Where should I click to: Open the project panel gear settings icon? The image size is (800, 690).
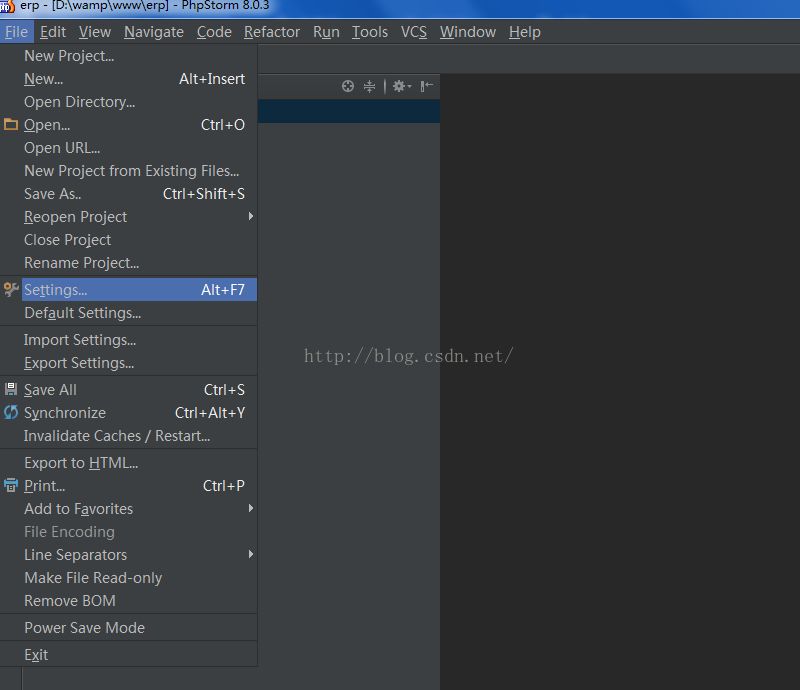[402, 86]
